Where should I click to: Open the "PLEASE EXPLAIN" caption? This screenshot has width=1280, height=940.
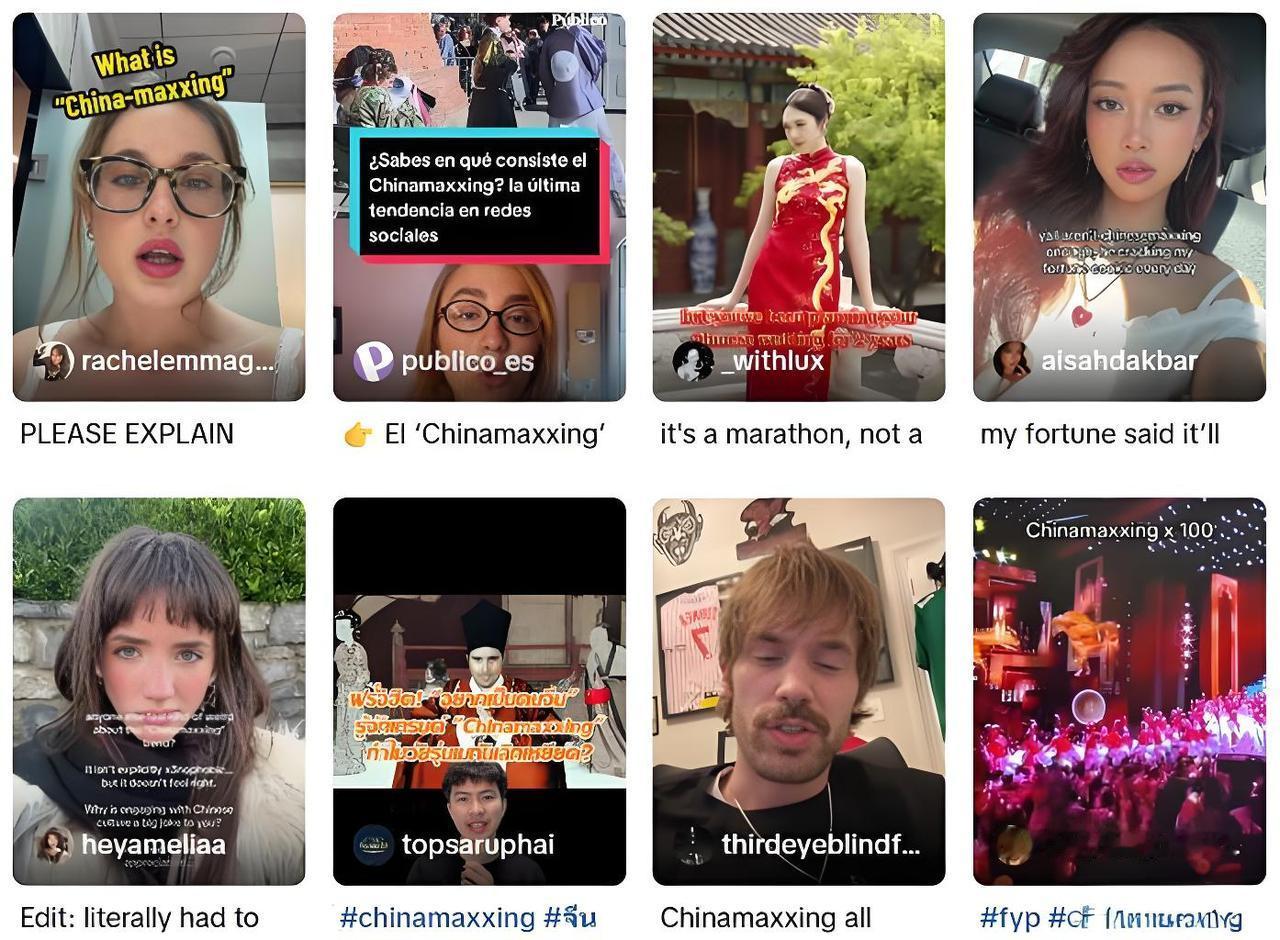coord(127,434)
